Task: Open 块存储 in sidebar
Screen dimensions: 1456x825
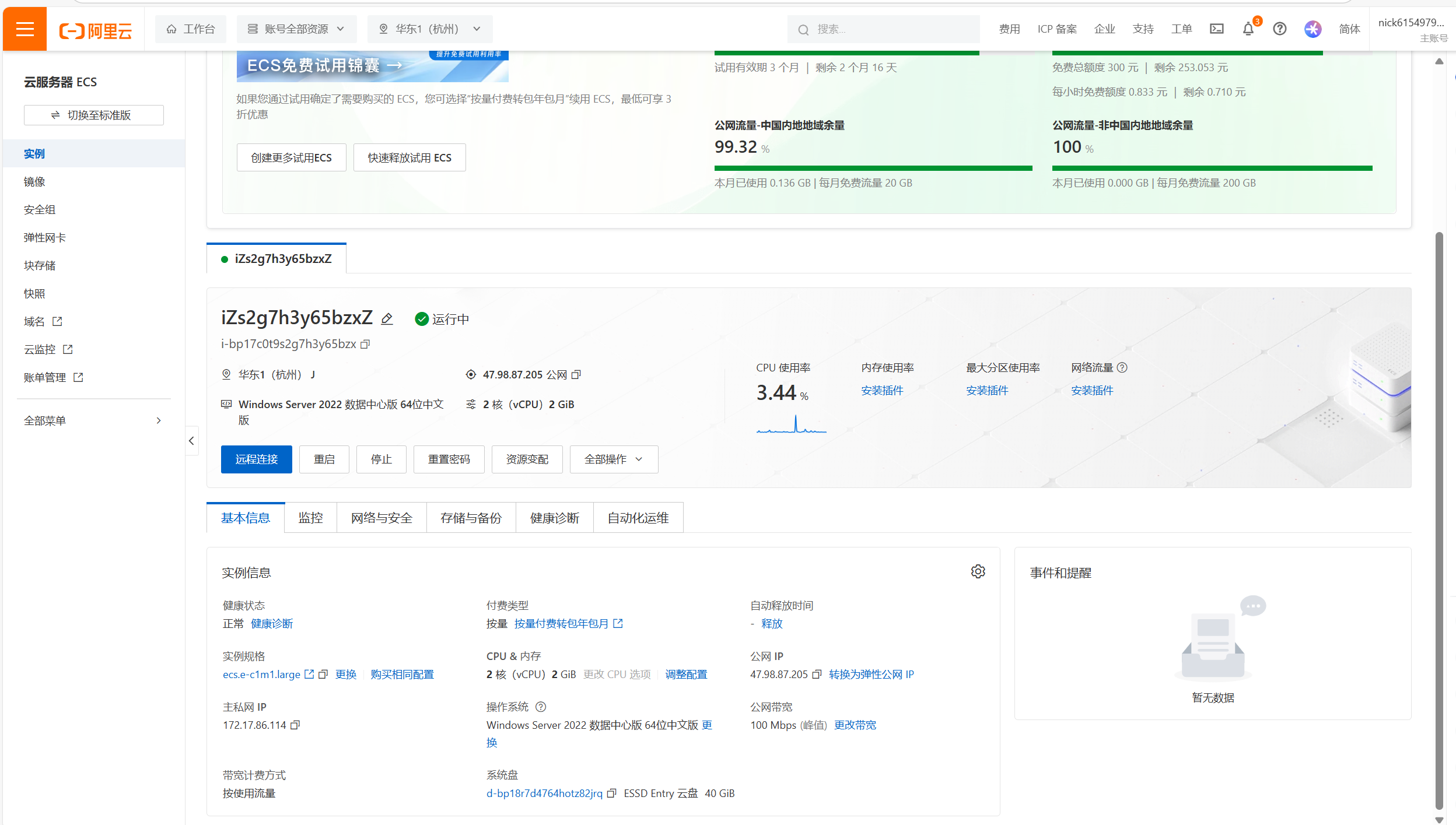Action: coord(94,265)
